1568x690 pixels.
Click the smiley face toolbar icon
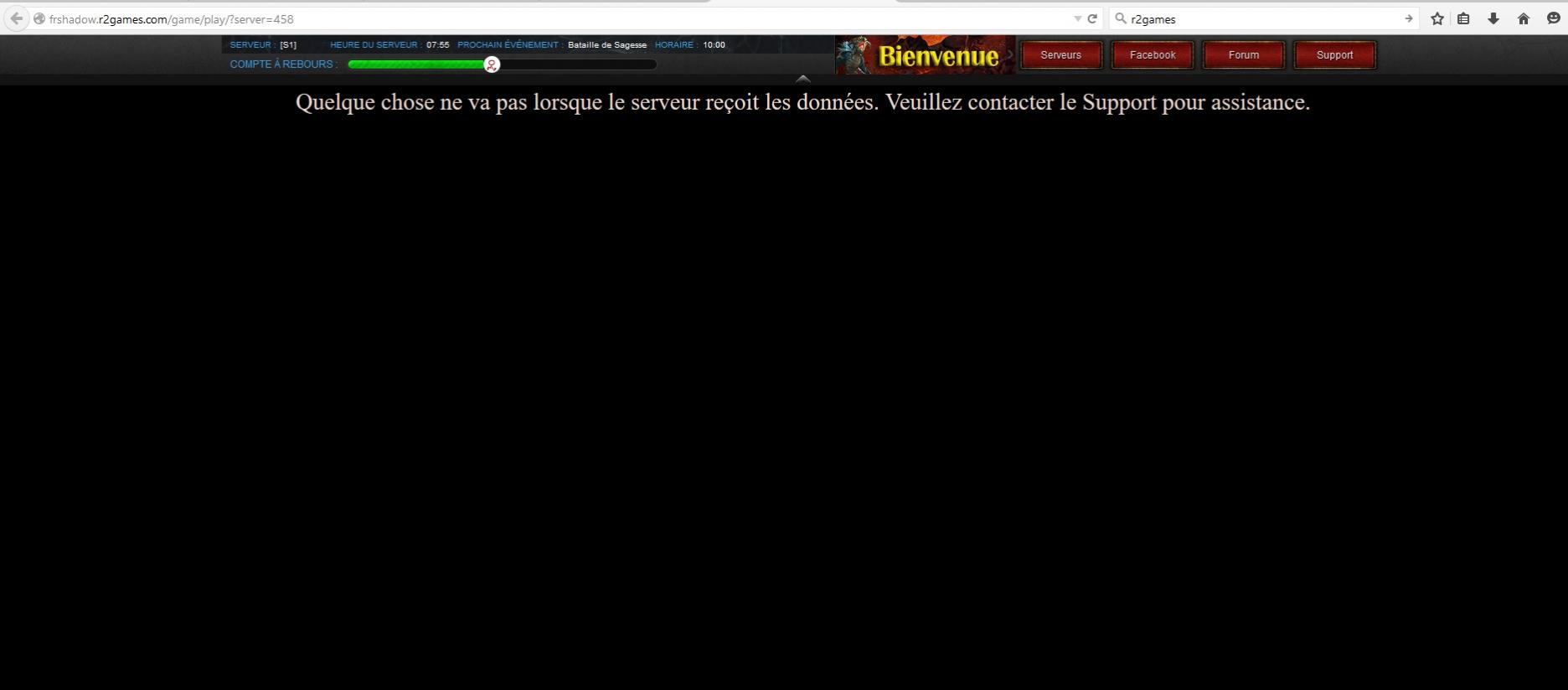click(1553, 18)
